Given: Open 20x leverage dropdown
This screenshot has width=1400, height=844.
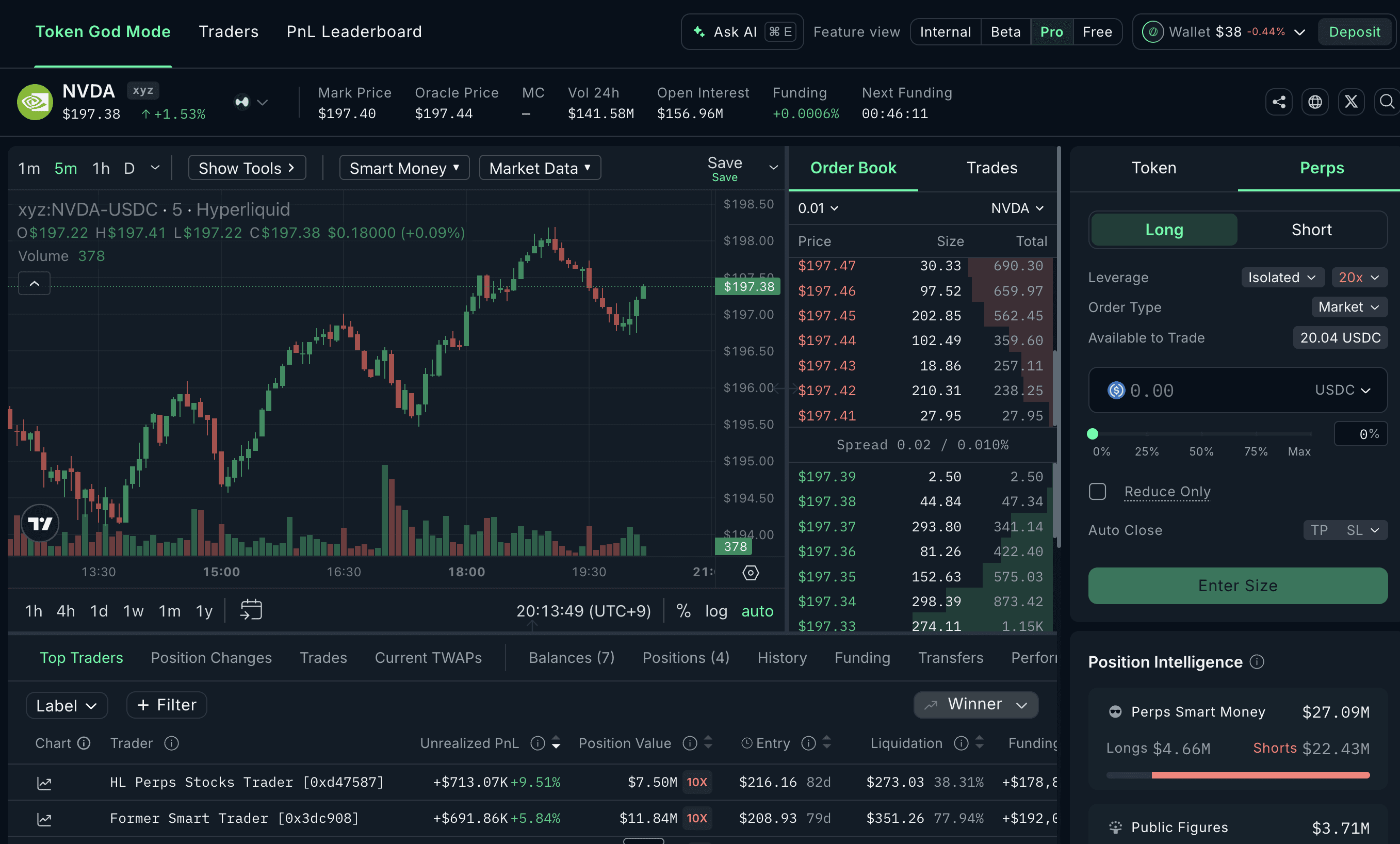Looking at the screenshot, I should tap(1359, 278).
